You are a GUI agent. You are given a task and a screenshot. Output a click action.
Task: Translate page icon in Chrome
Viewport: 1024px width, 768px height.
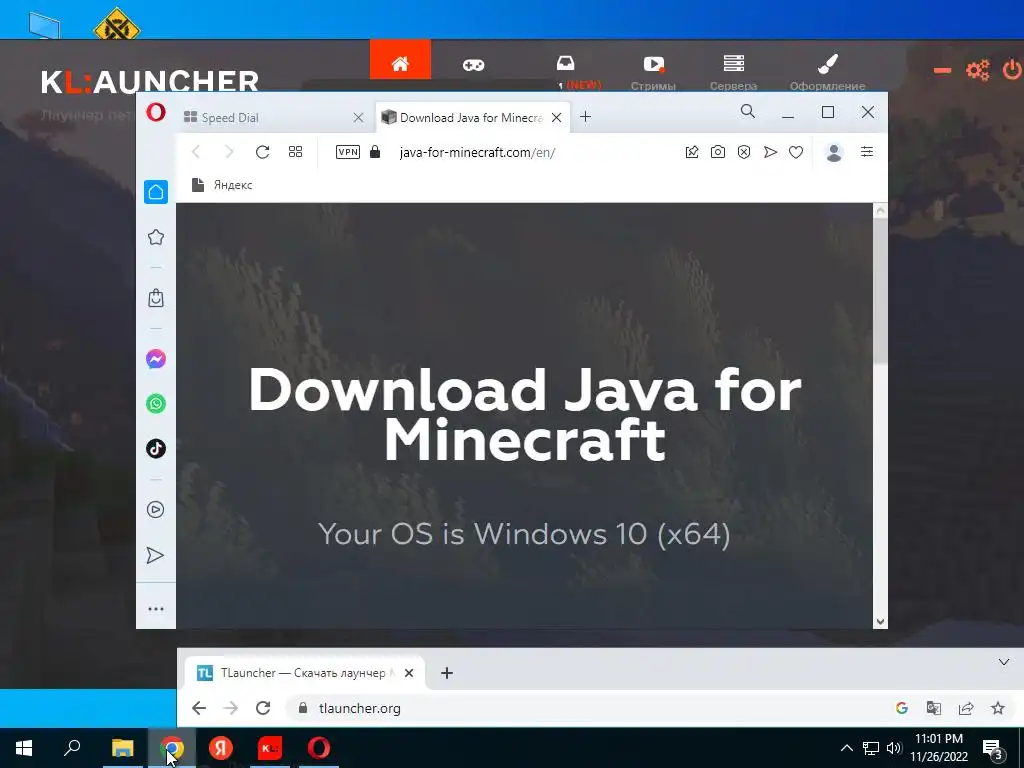[934, 708]
